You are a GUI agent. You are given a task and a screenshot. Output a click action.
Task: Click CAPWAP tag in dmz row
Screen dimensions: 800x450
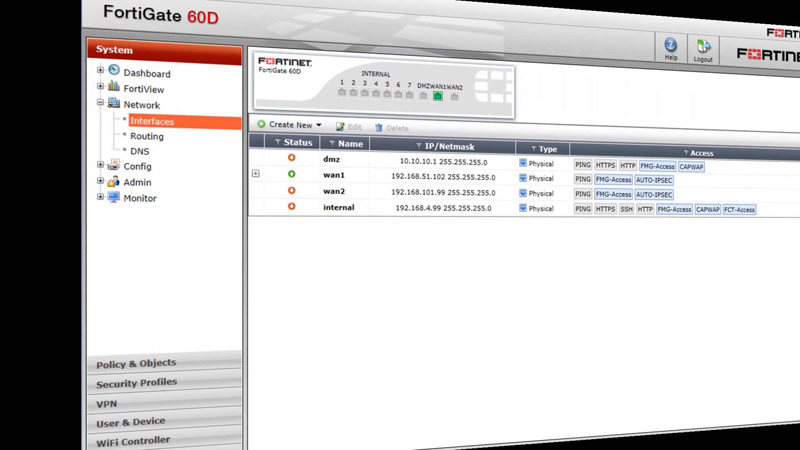(x=691, y=167)
